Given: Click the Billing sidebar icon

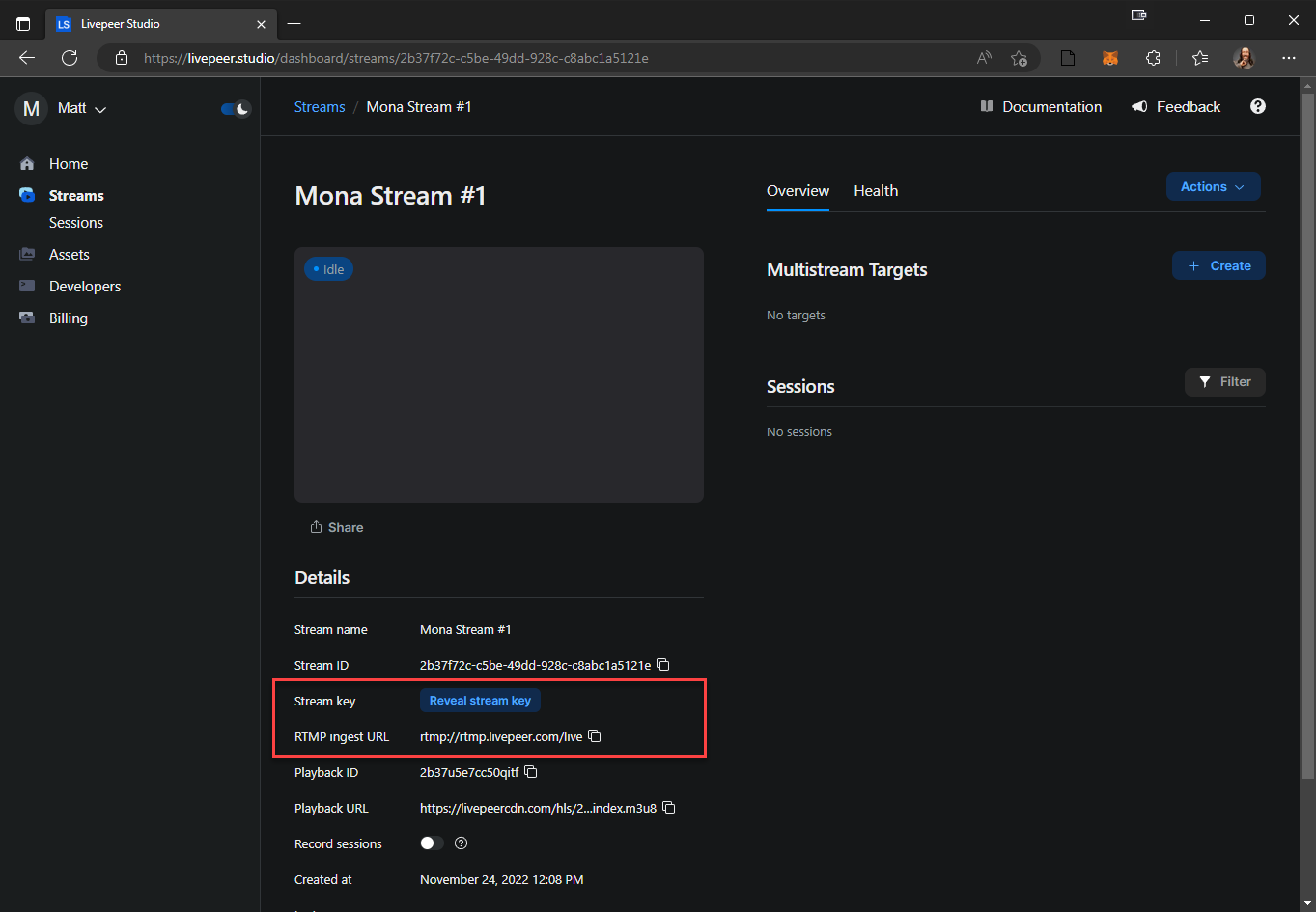Looking at the screenshot, I should (27, 318).
